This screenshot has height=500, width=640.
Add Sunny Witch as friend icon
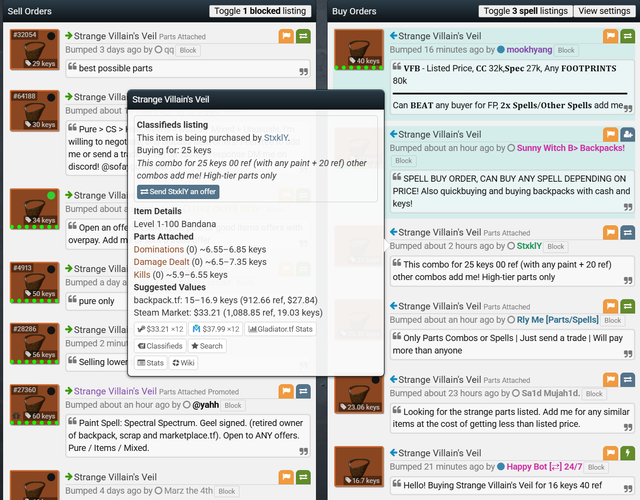[628, 134]
